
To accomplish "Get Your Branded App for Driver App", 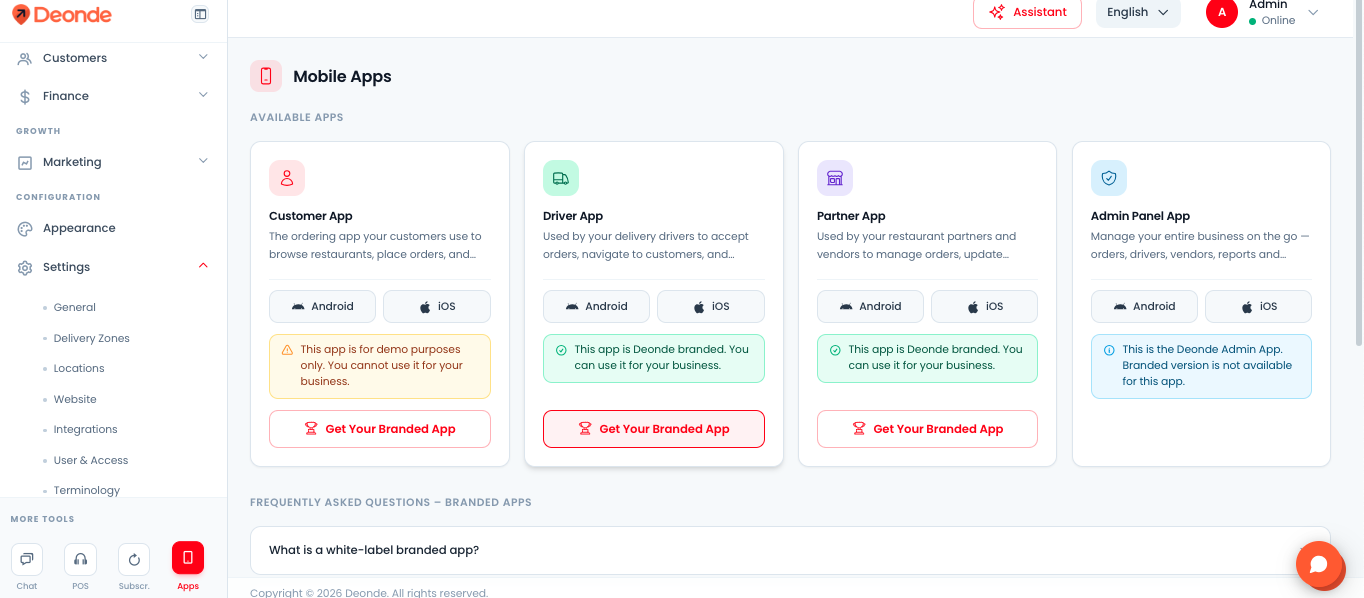I will point(654,429).
